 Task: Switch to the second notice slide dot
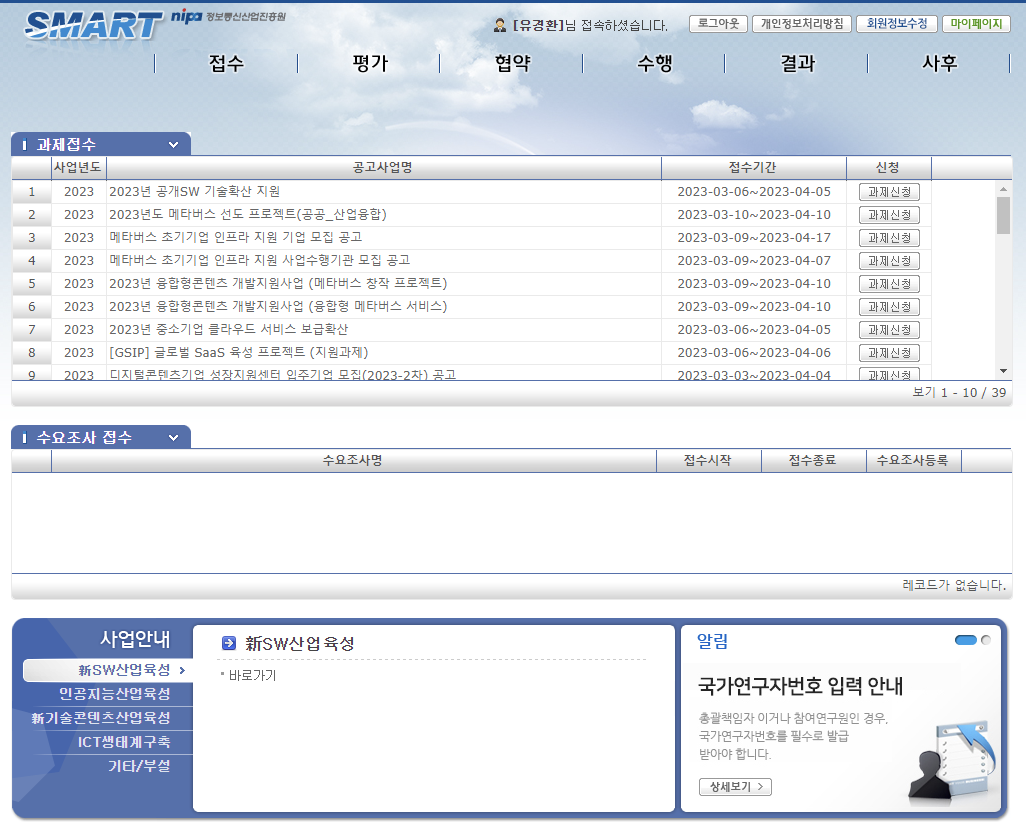click(x=986, y=640)
